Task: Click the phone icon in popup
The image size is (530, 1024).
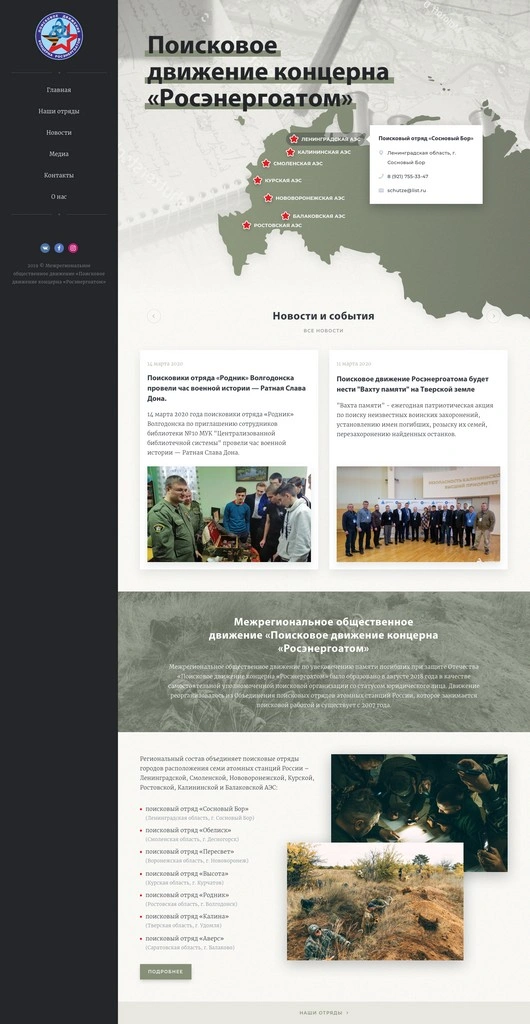Action: tap(381, 176)
